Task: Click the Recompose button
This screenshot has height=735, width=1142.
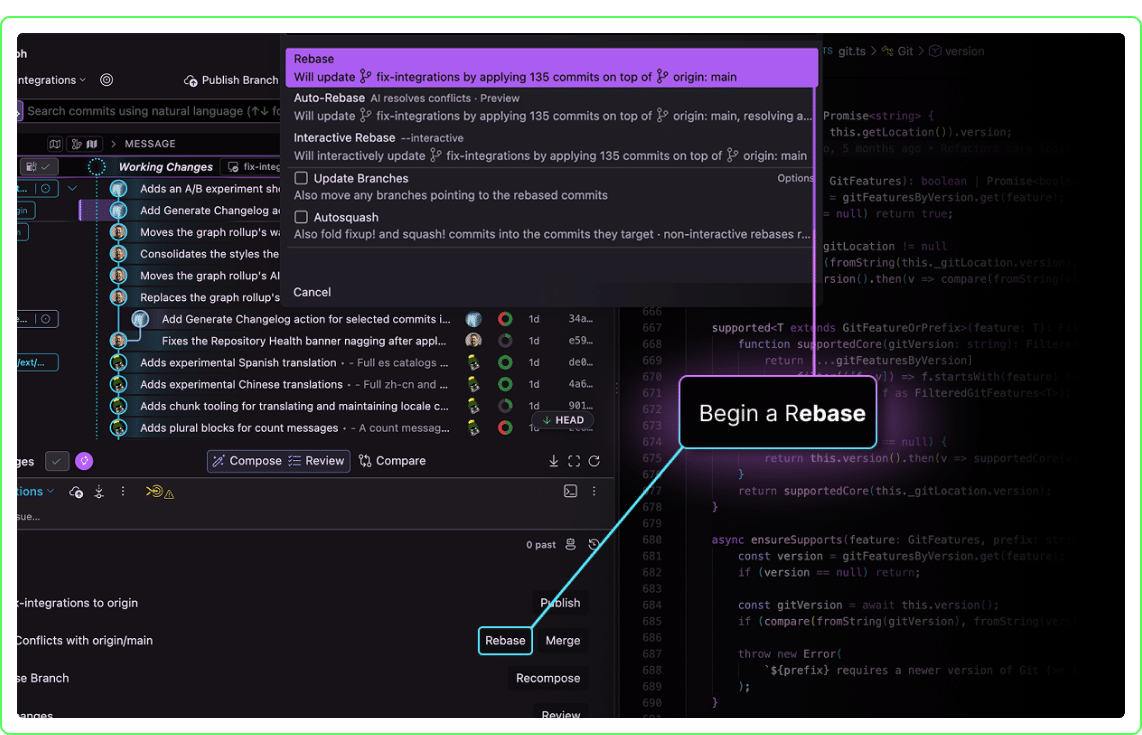Action: pyautogui.click(x=548, y=678)
